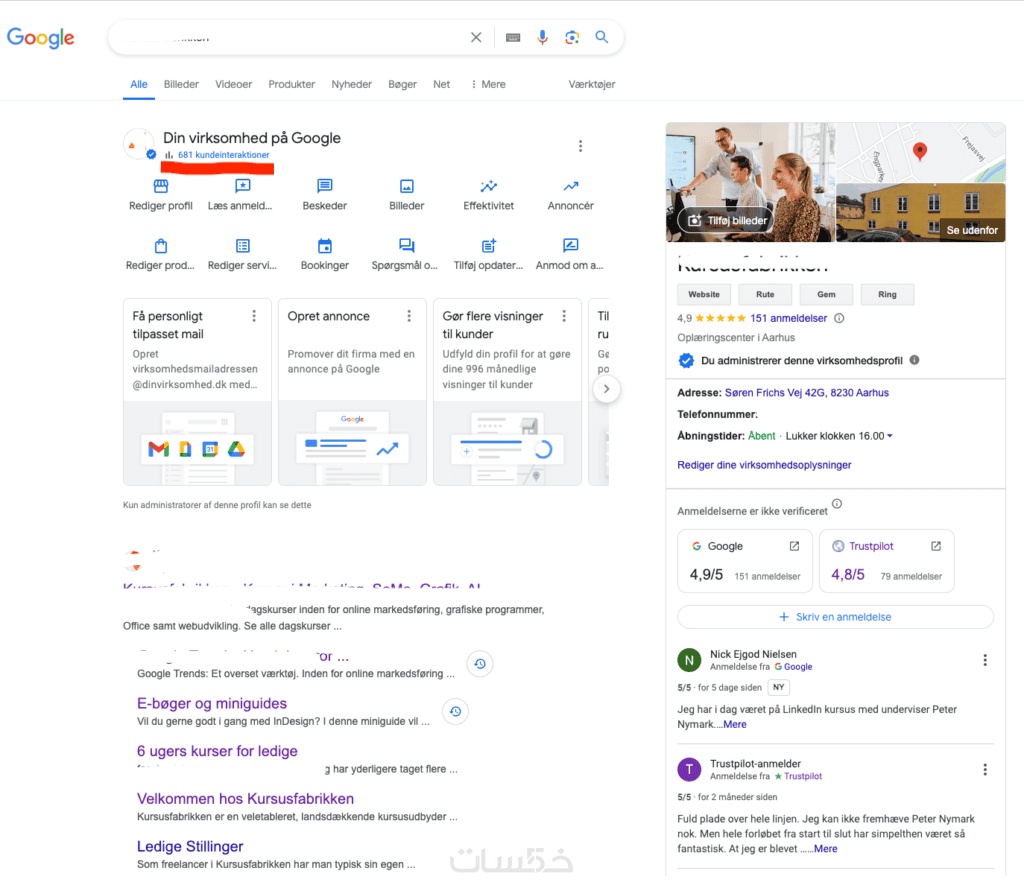
Task: Open Velkommen hos Kursusfabrikken result
Action: pos(245,799)
